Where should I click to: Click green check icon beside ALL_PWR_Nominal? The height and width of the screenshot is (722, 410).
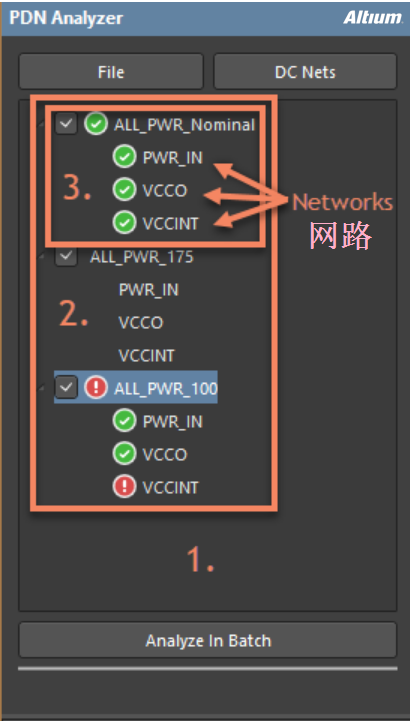[x=96, y=124]
